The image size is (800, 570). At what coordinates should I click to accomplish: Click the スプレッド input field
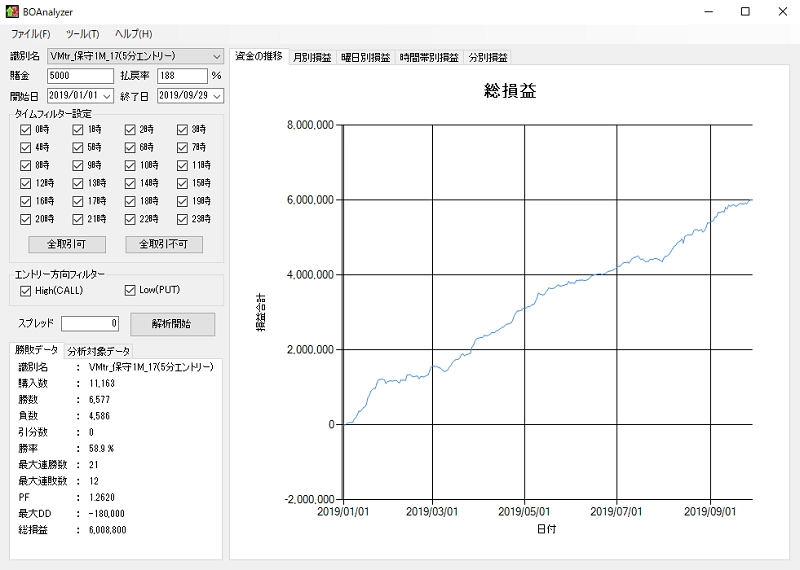90,323
